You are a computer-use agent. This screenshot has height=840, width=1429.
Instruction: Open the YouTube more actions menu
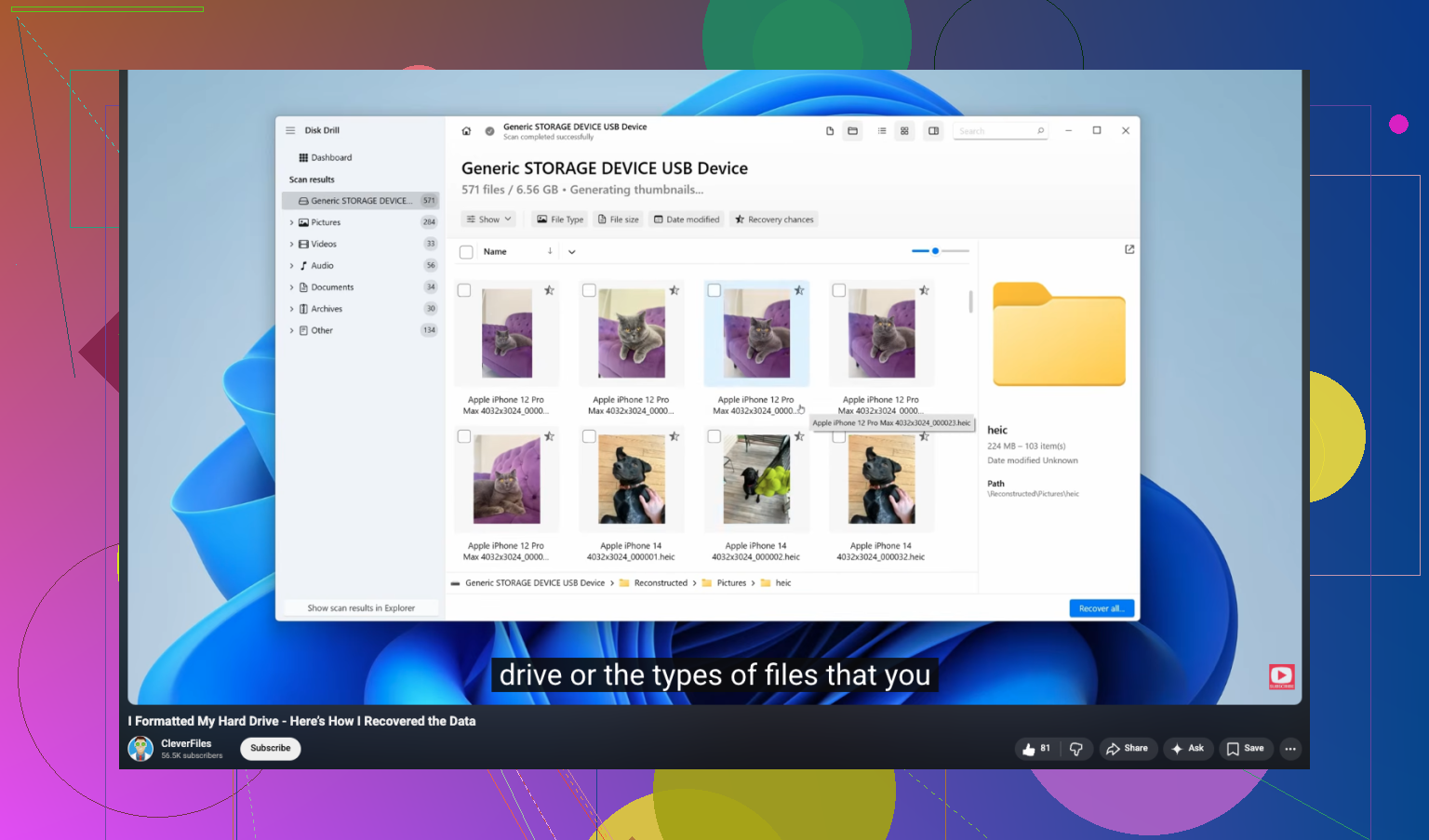1290,749
